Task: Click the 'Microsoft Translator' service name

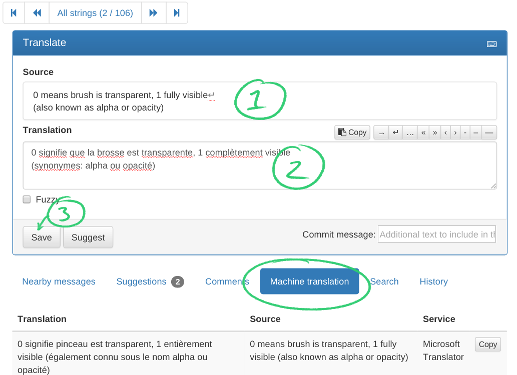Action: (443, 350)
